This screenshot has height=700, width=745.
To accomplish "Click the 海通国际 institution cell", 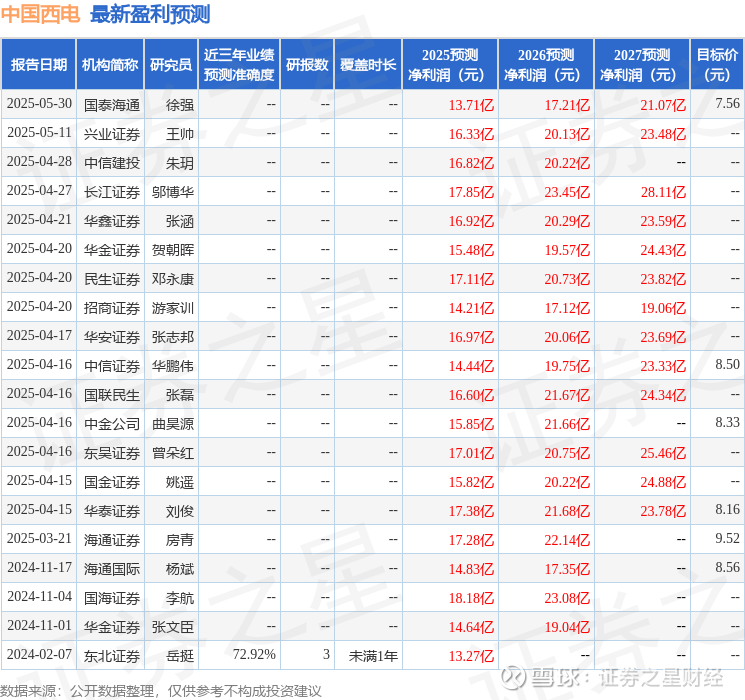I will (112, 569).
